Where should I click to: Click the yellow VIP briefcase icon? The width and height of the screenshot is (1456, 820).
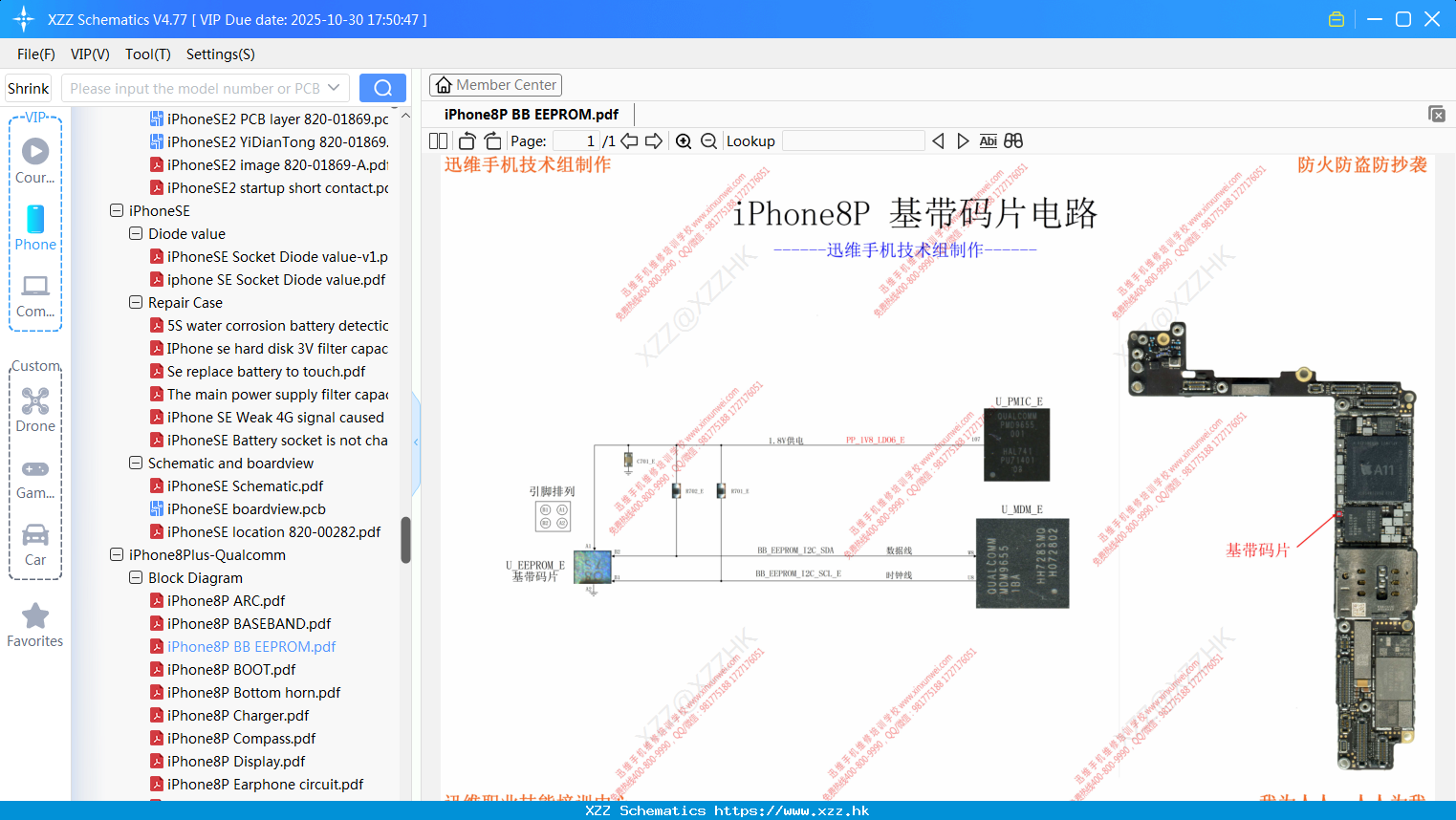(x=1336, y=19)
